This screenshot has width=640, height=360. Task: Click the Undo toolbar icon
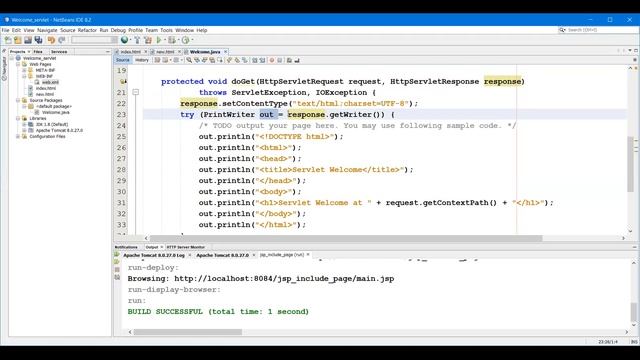[x=51, y=40]
